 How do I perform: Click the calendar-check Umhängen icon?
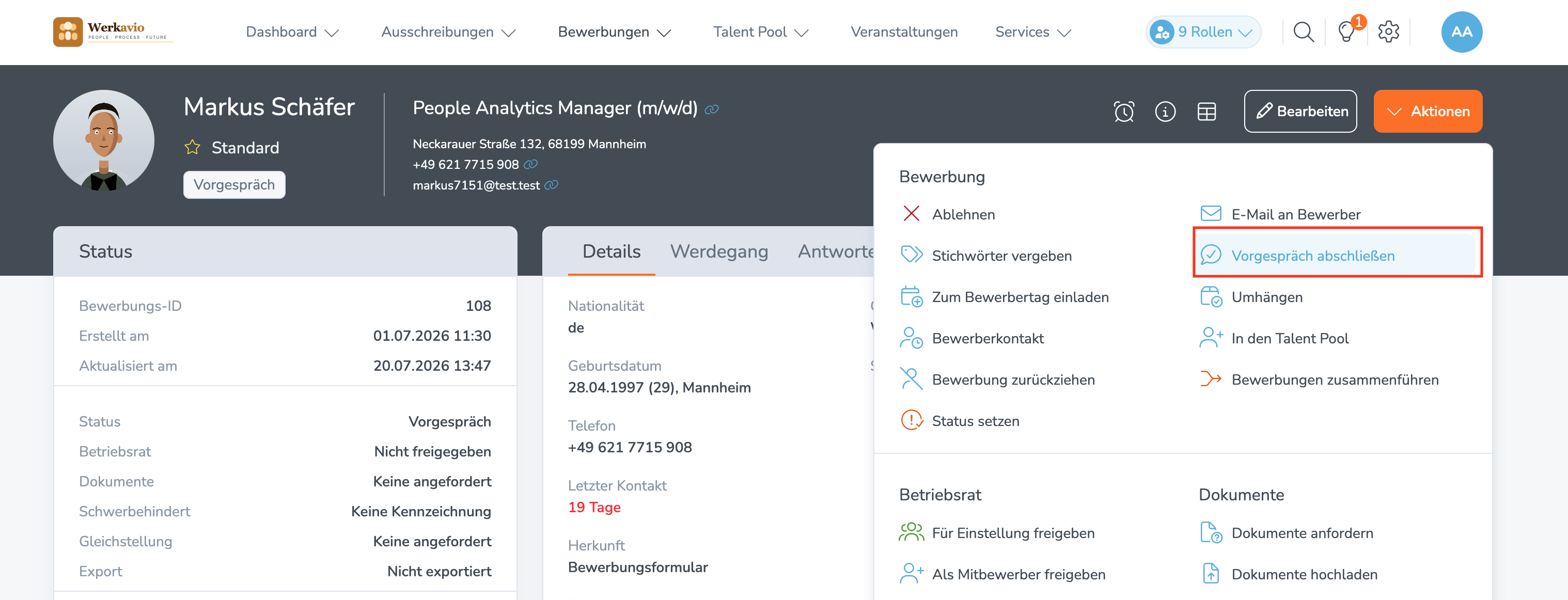pos(1211,296)
